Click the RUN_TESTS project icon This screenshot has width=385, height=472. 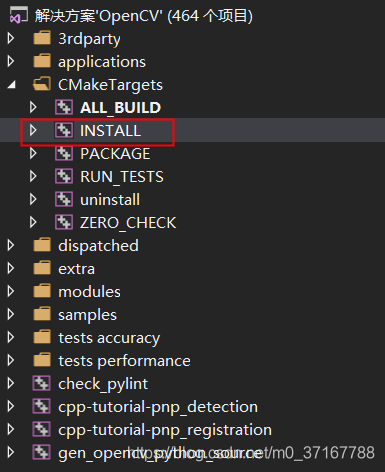(64, 176)
